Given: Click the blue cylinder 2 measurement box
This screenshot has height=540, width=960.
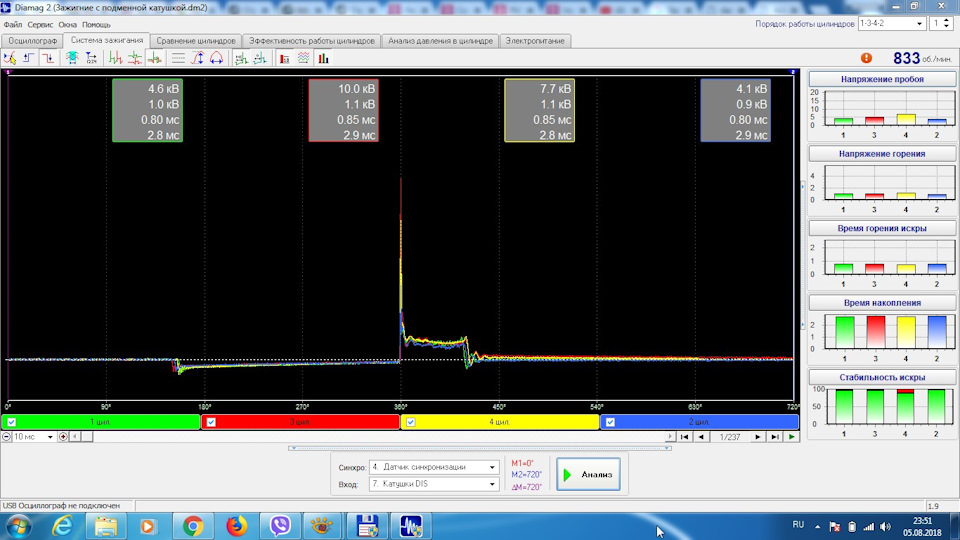Looking at the screenshot, I should tap(735, 111).
